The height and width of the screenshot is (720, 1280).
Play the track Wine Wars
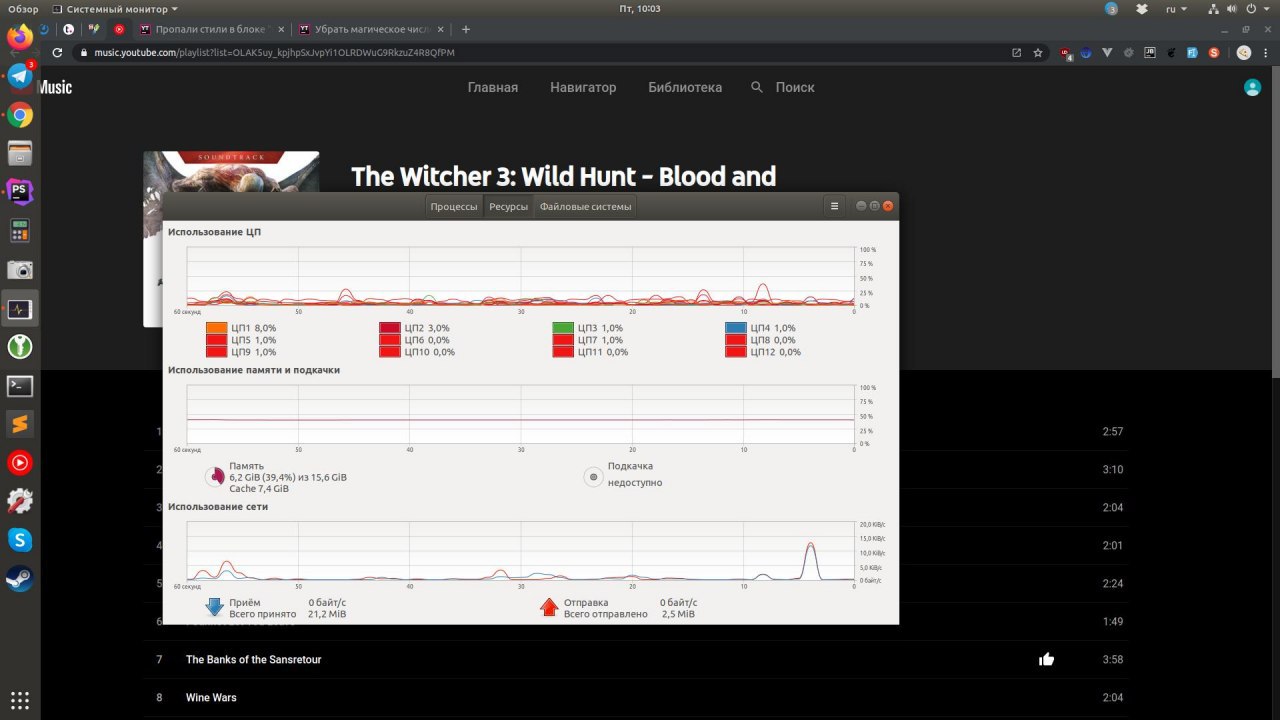[211, 697]
